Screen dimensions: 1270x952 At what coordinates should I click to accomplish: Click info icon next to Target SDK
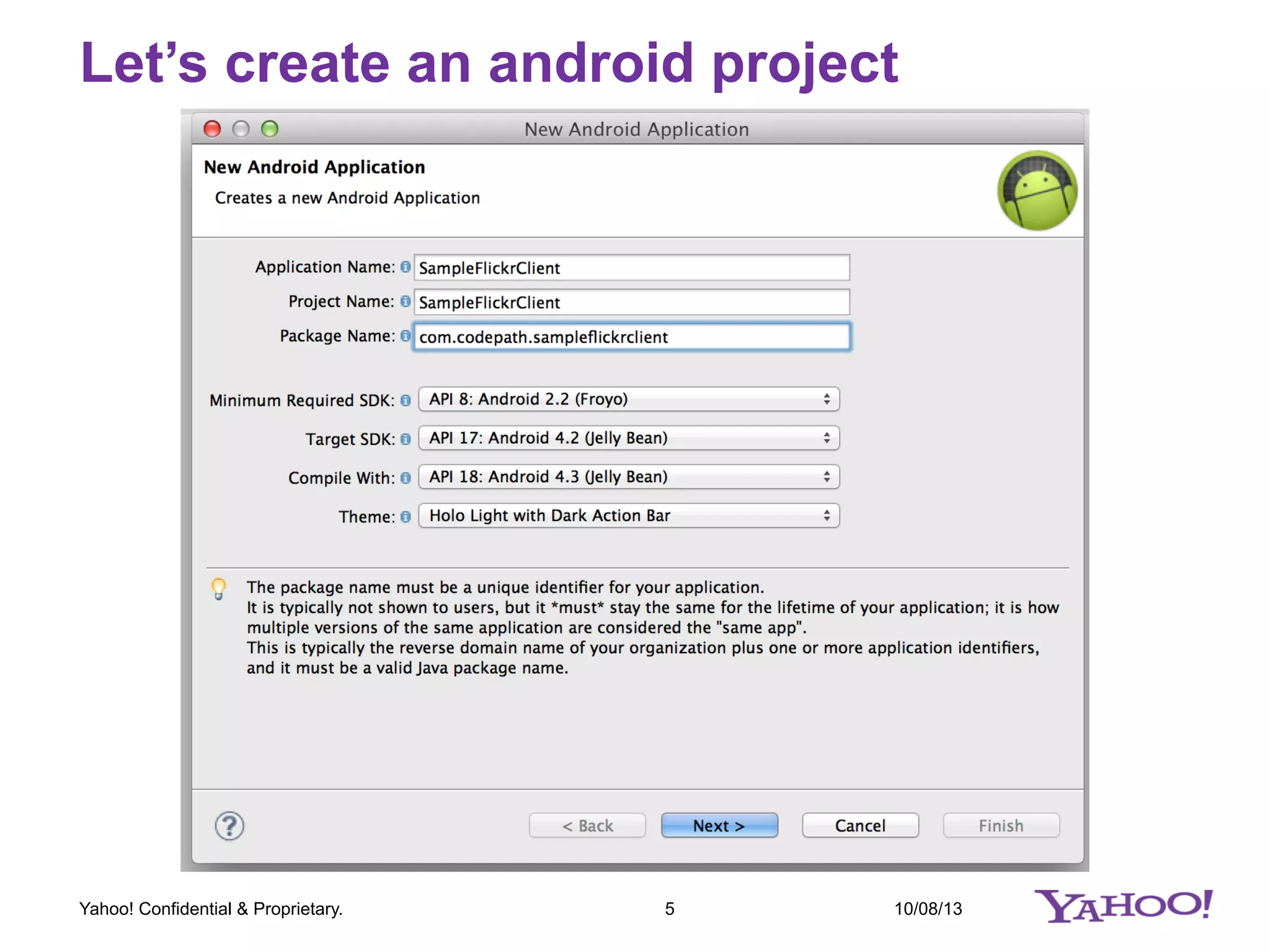pos(406,439)
